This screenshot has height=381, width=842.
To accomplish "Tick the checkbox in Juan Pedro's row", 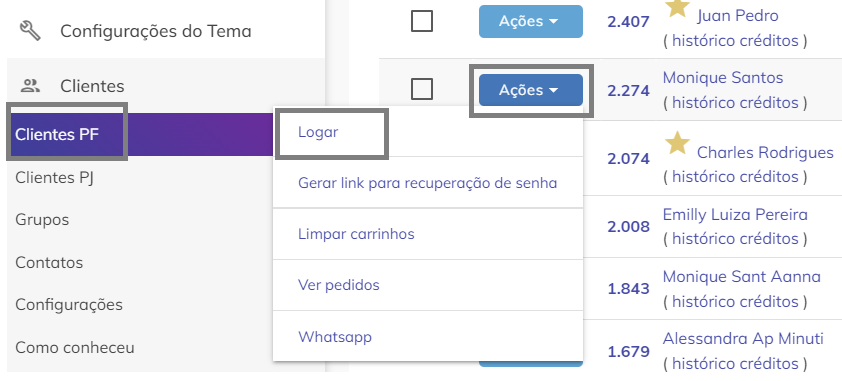I will pyautogui.click(x=422, y=21).
